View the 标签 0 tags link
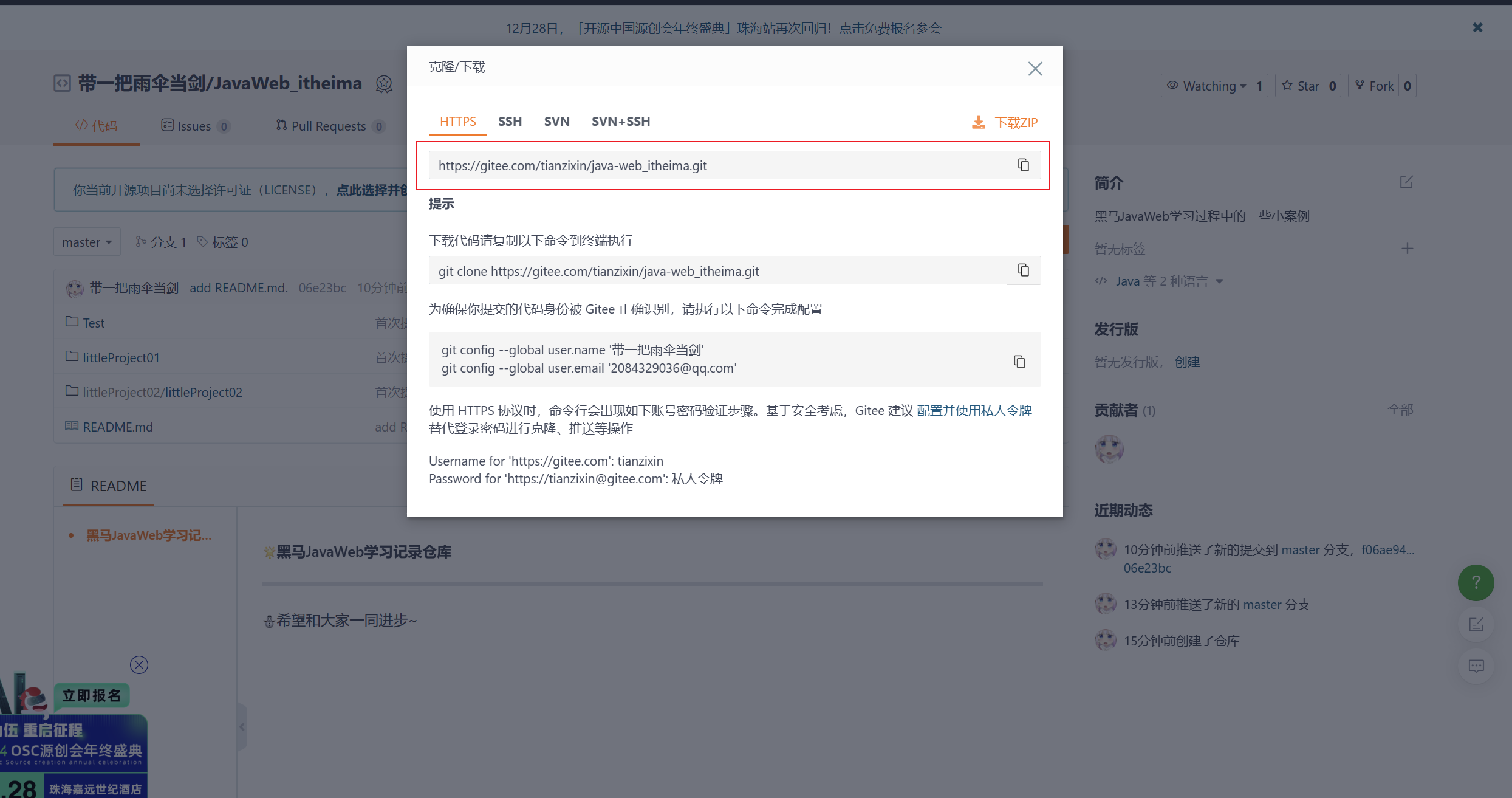 point(223,242)
